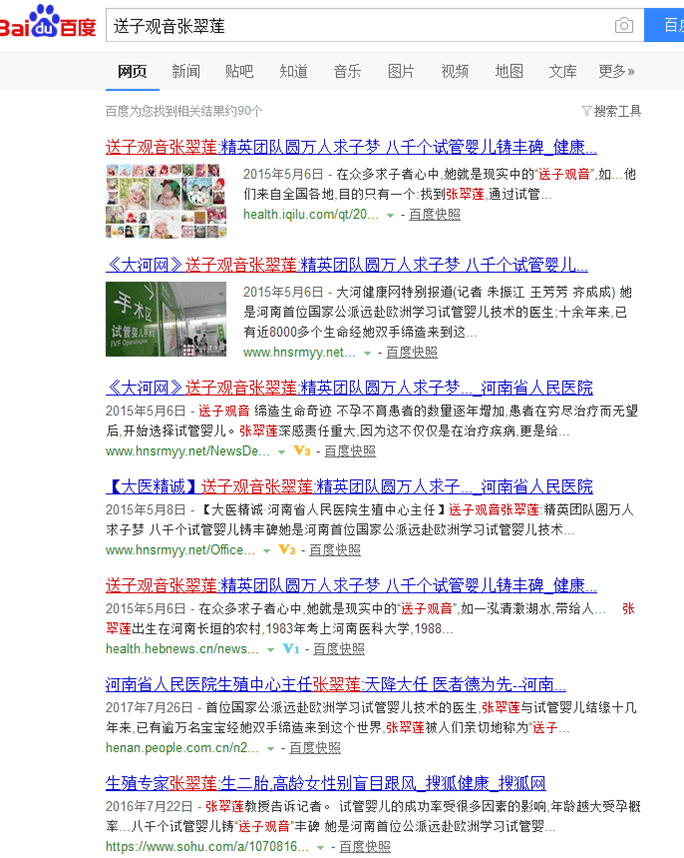Open first result title ending 健康
This screenshot has height=858, width=684.
[351, 147]
